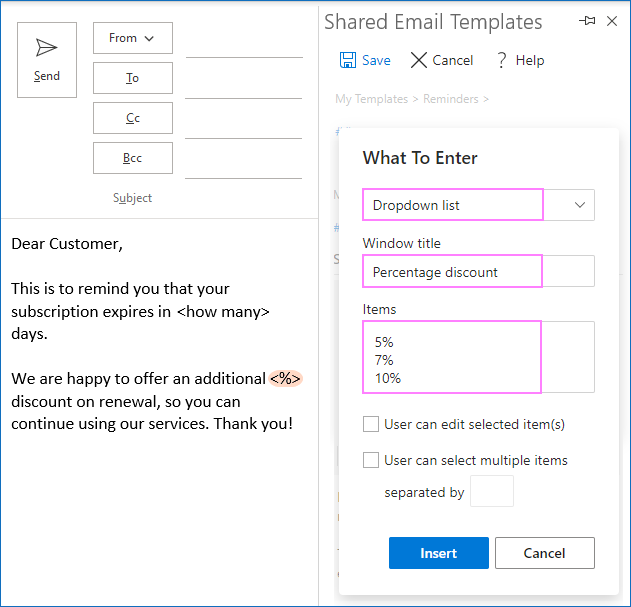
Task: Pin the Shared Email Templates pane
Action: [x=587, y=21]
